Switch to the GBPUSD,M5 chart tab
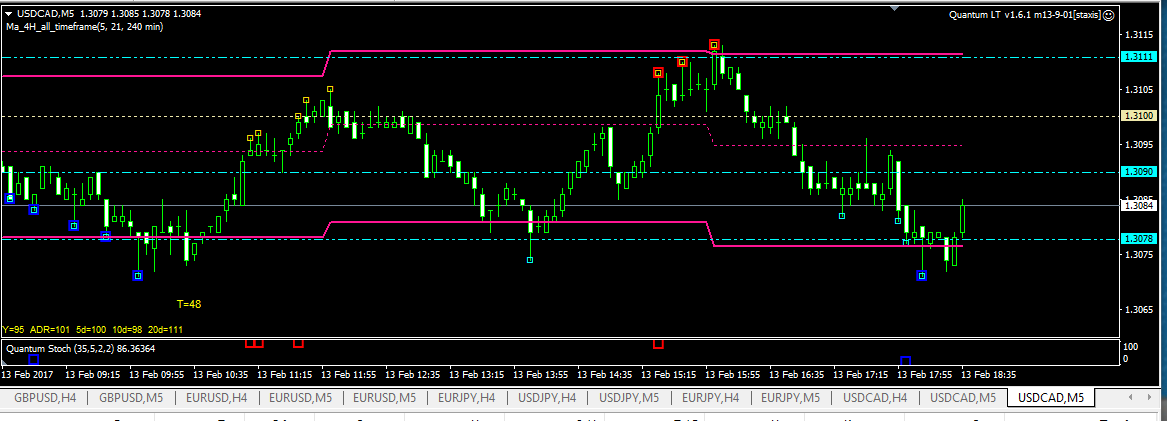The width and height of the screenshot is (1167, 421). 130,399
